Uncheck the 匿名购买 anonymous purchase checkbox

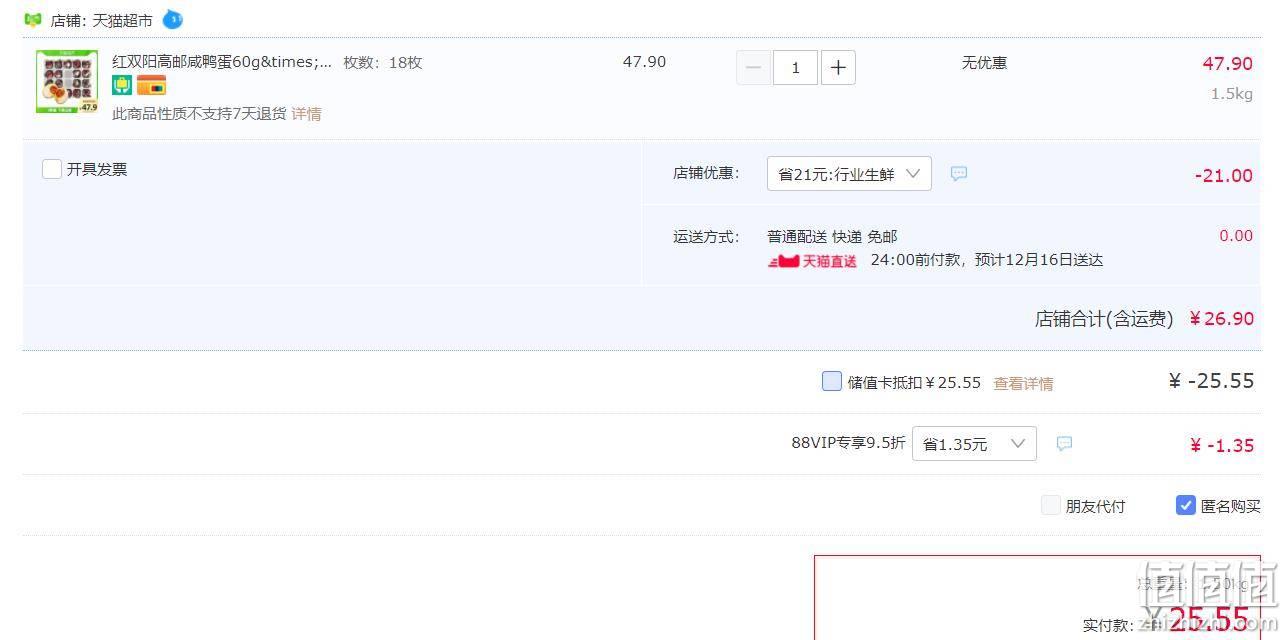pos(1186,505)
